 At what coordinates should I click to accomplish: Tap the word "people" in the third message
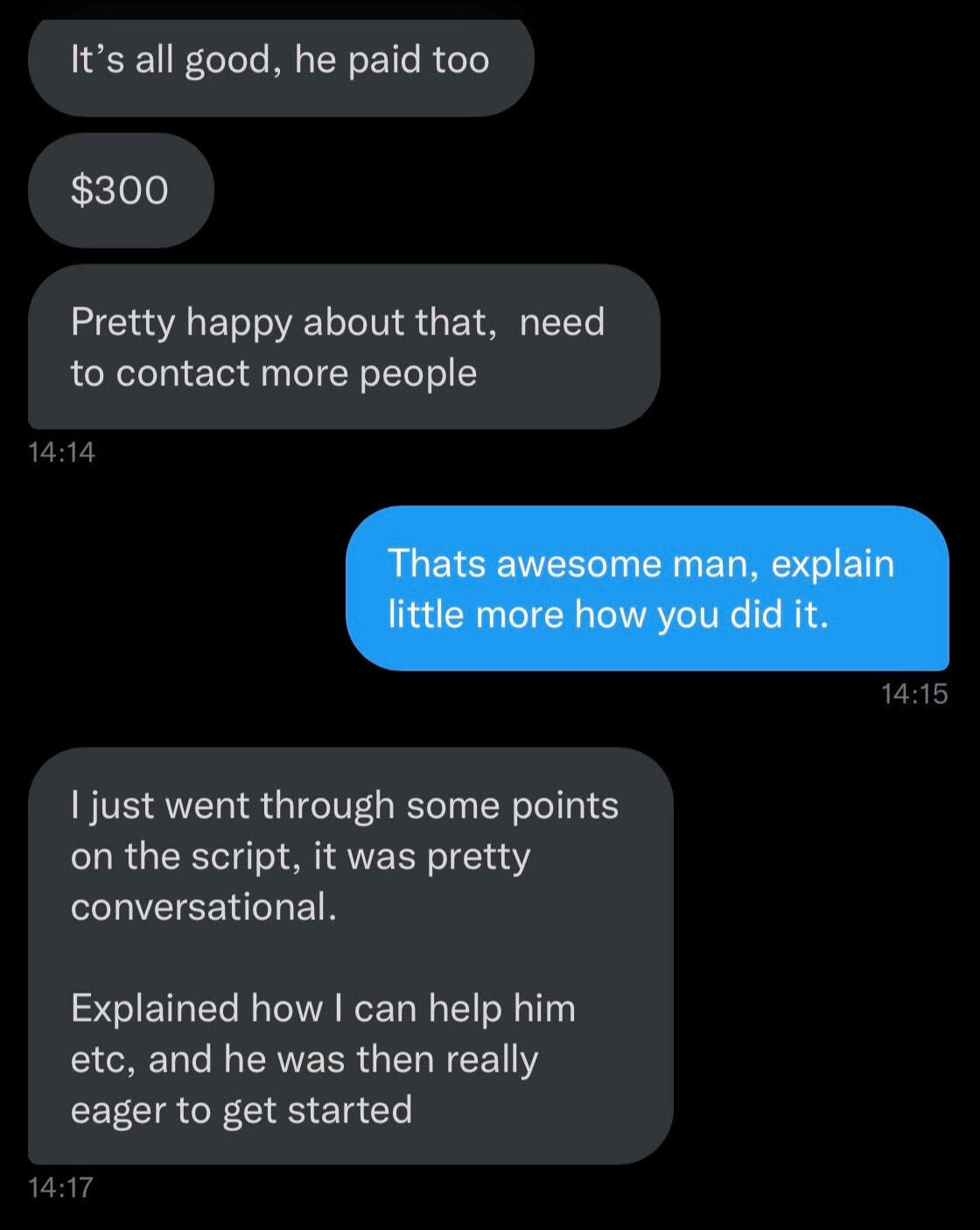(x=418, y=373)
